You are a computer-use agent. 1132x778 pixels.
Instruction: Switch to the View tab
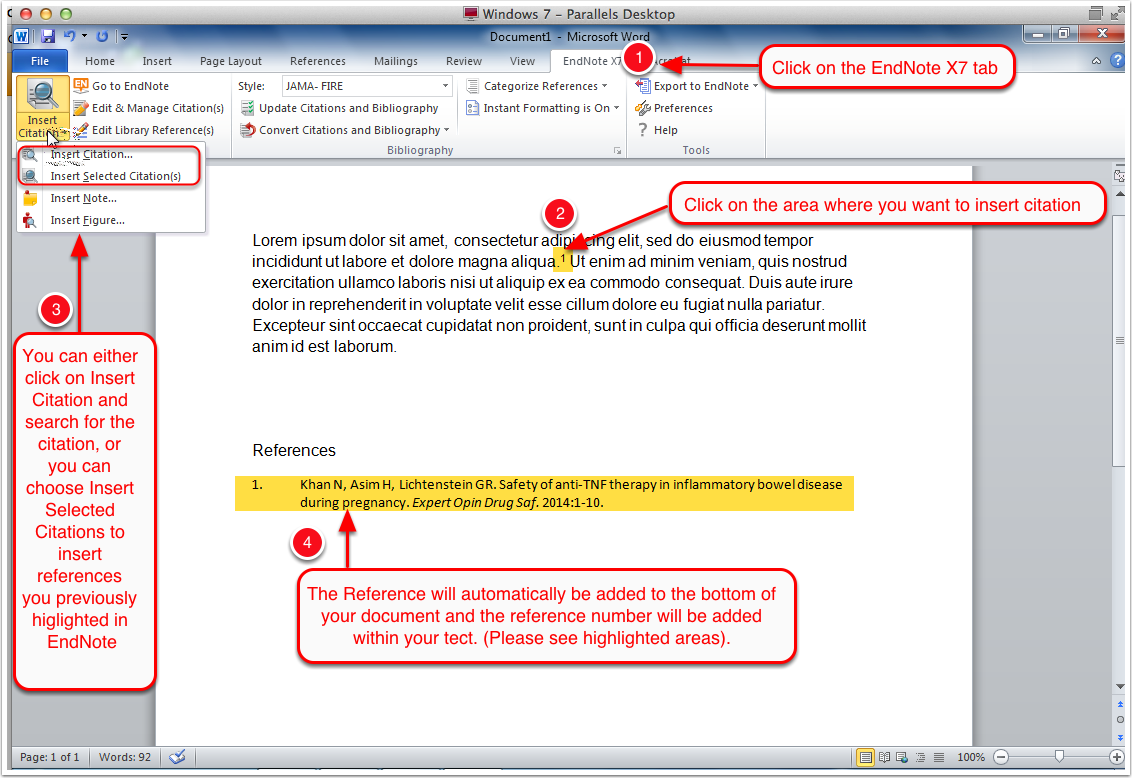(522, 61)
